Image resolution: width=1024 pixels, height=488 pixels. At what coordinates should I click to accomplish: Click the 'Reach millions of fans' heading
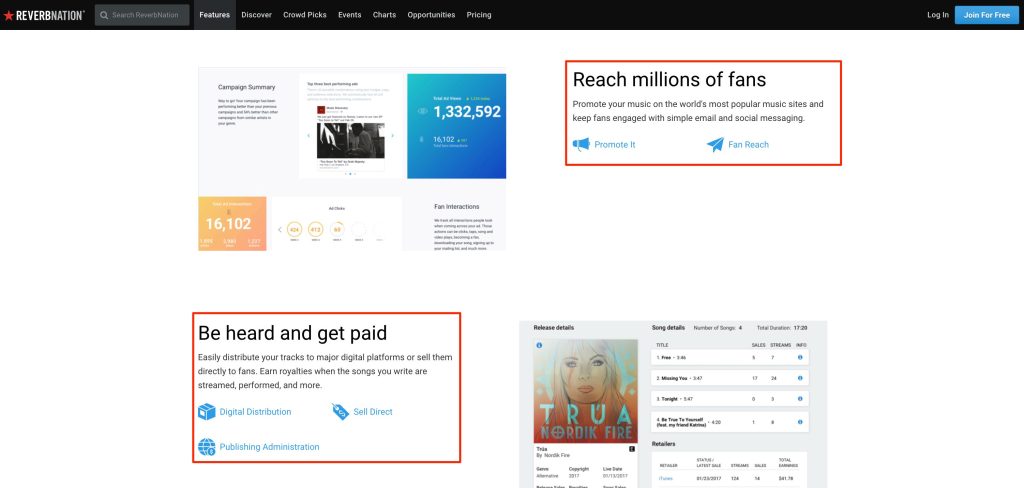(x=669, y=80)
